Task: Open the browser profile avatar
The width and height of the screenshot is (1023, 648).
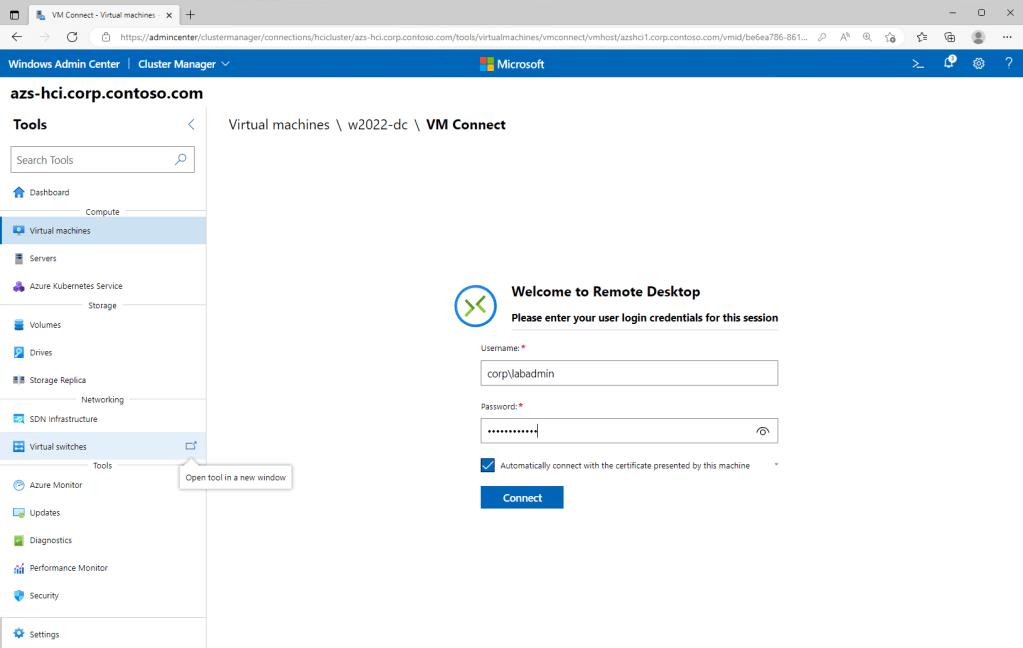Action: [x=978, y=37]
